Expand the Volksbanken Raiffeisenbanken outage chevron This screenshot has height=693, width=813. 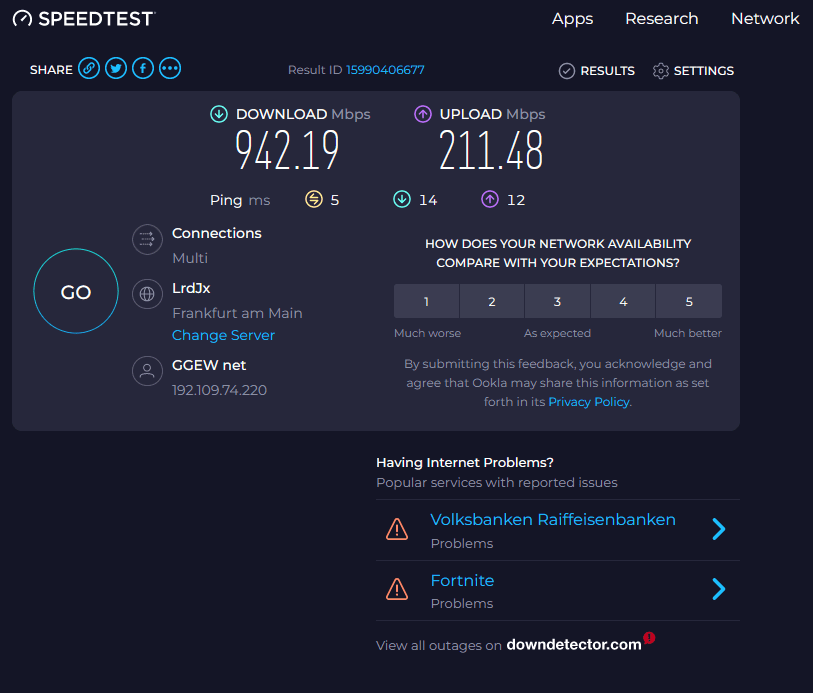(719, 529)
